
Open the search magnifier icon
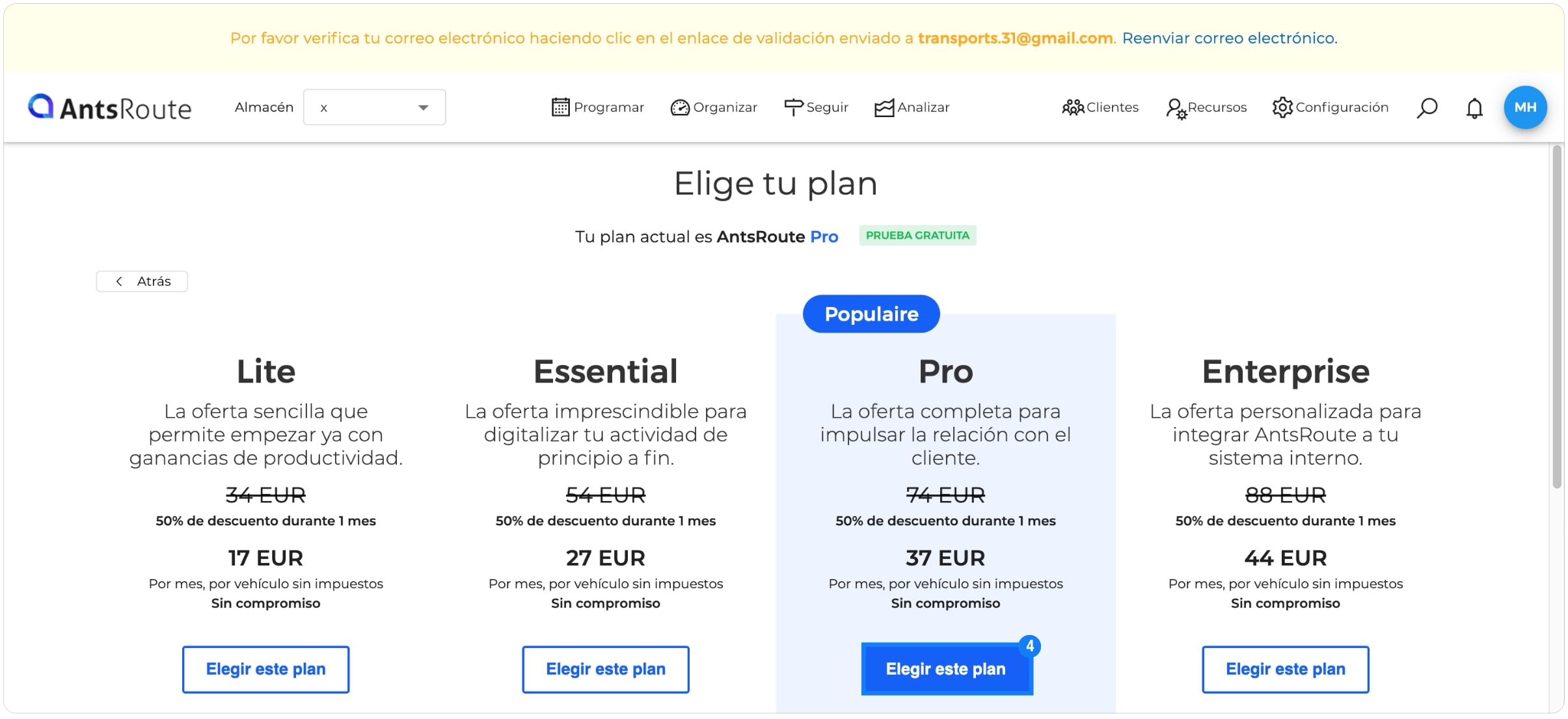[x=1426, y=107]
